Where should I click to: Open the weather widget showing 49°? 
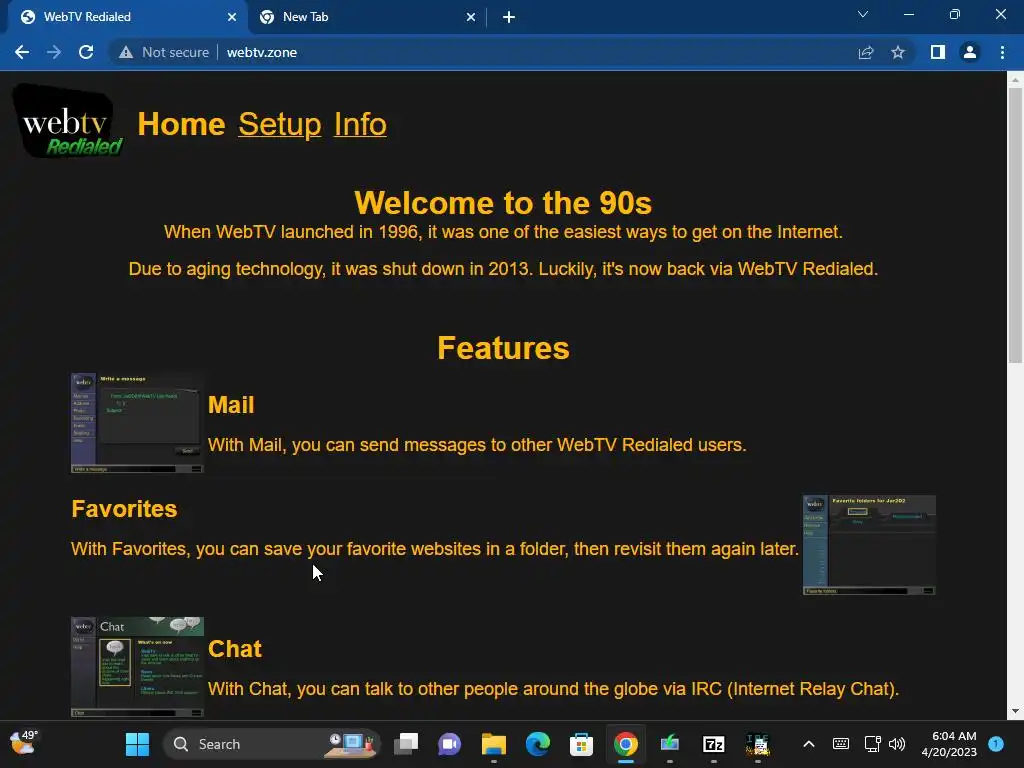coord(24,743)
